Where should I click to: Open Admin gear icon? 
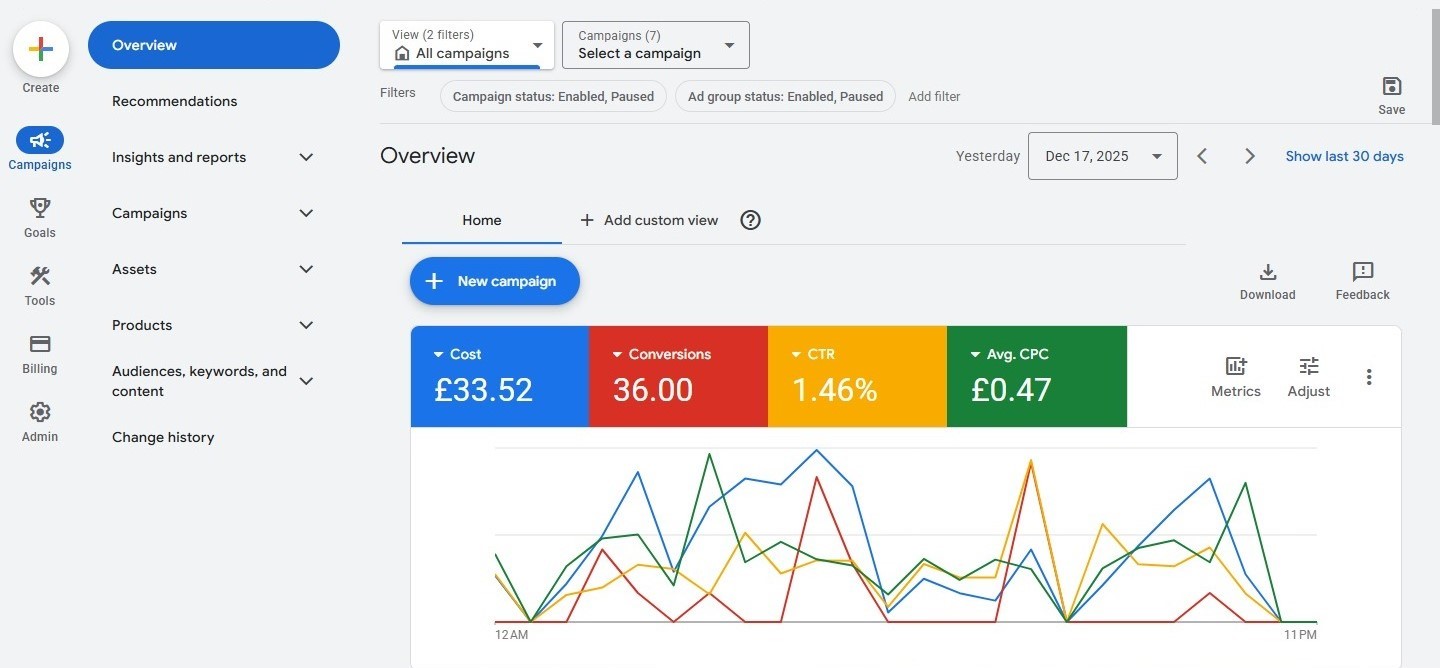(x=40, y=412)
